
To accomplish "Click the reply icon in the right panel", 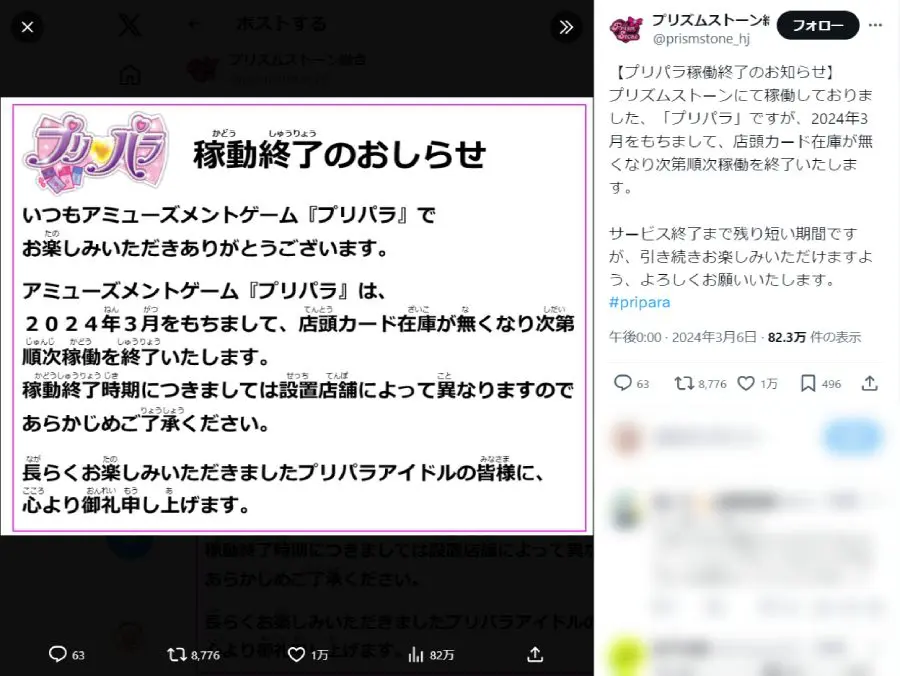I will [623, 383].
